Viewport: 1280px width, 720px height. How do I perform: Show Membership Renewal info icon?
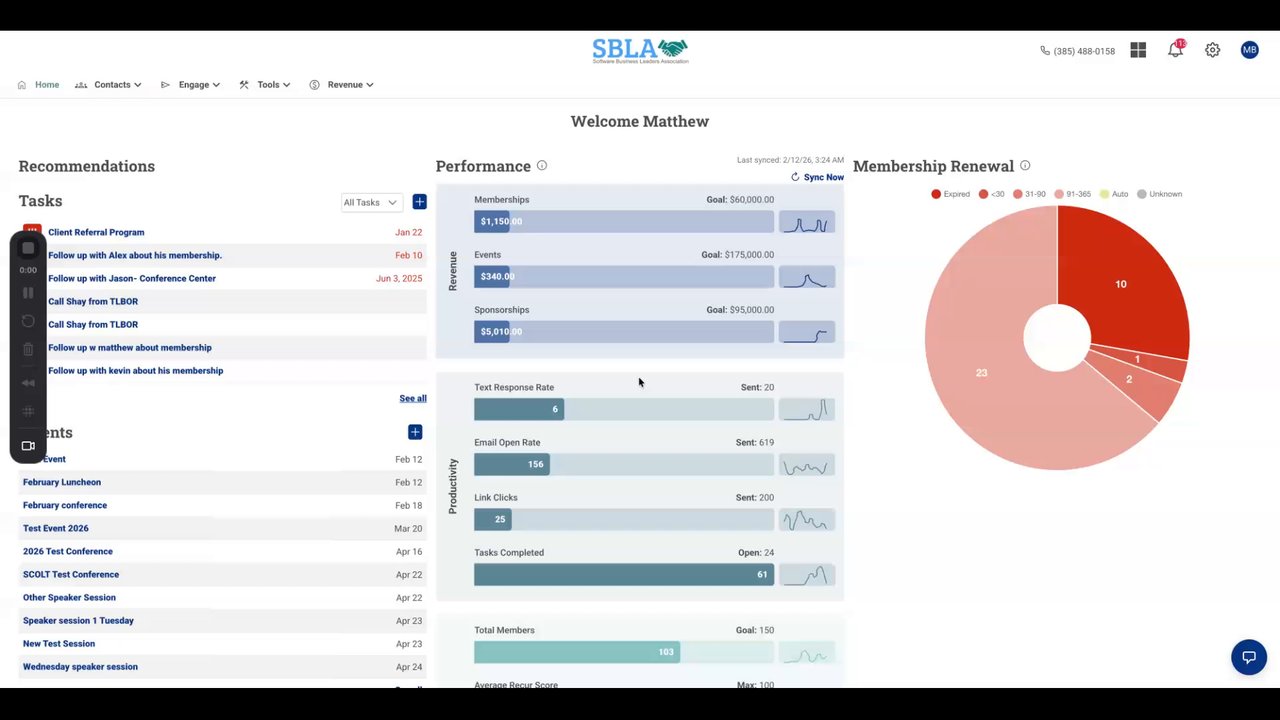click(x=1025, y=166)
